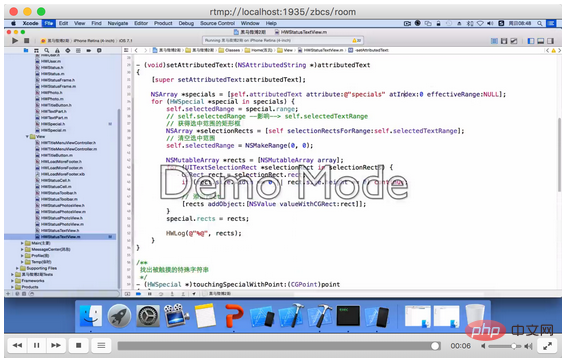Select the Log navigator speech-bubble icon
Screen dimensions: 564x363
coord(99,50)
